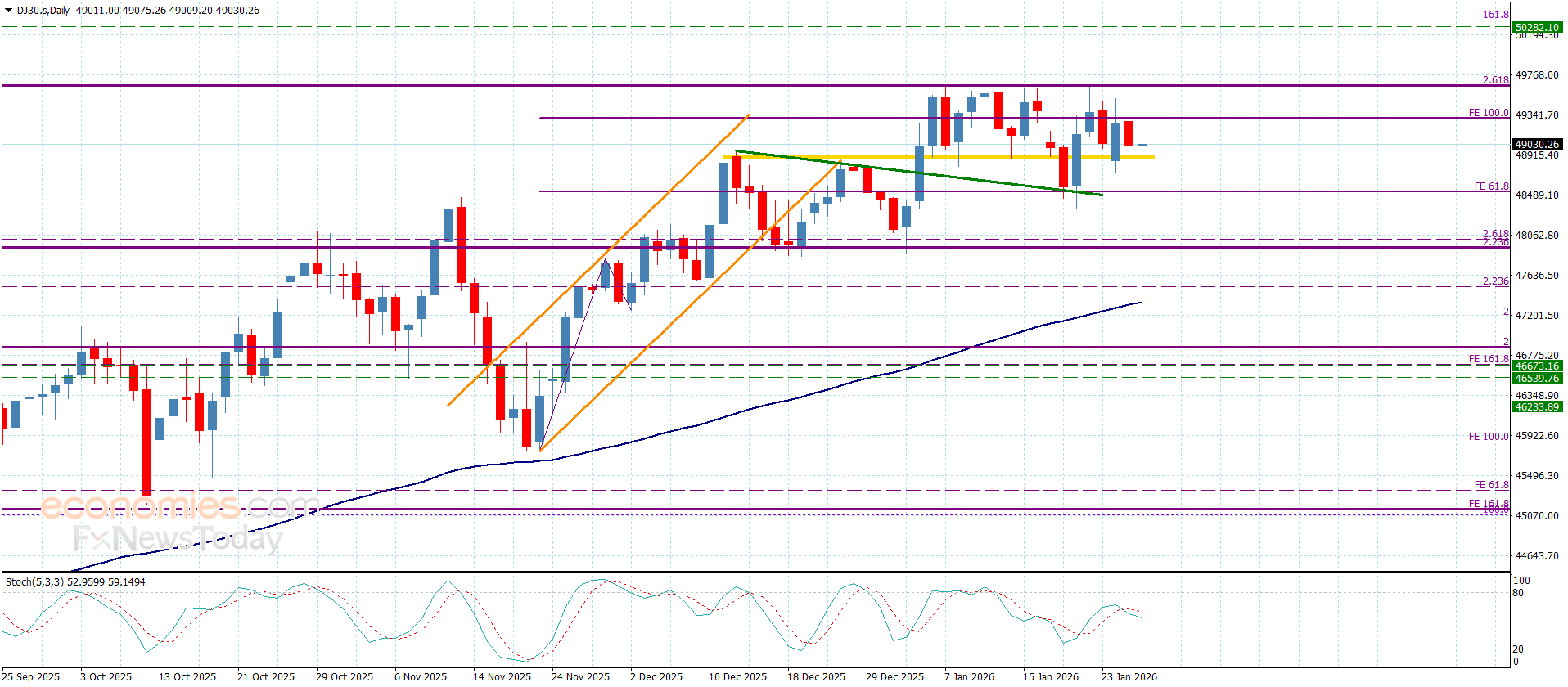Click the 47201.50 price axis label
Screen dimensions: 1568x687
point(1537,316)
